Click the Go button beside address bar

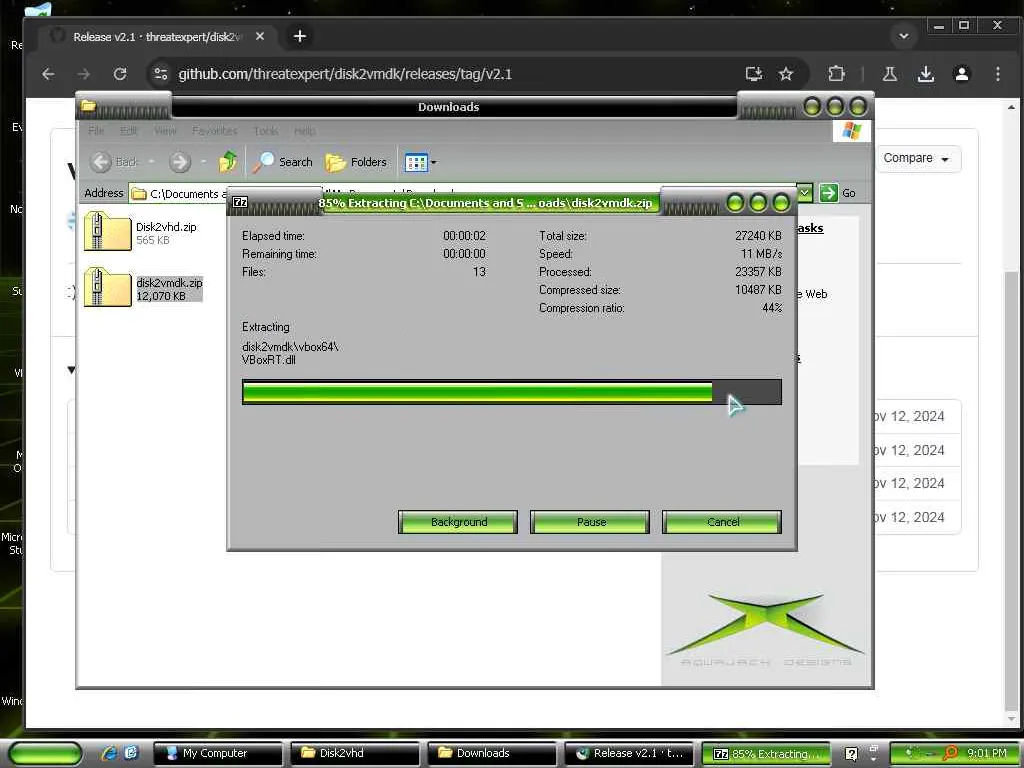coord(838,193)
